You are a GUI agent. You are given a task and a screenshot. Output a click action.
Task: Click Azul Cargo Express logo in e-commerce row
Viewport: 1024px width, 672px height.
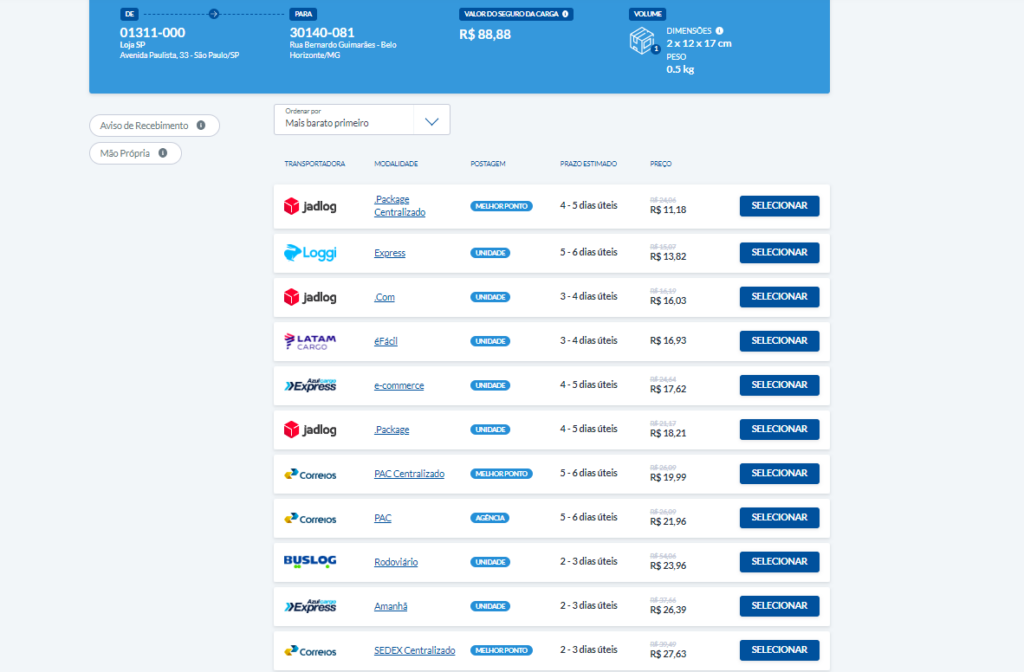310,385
